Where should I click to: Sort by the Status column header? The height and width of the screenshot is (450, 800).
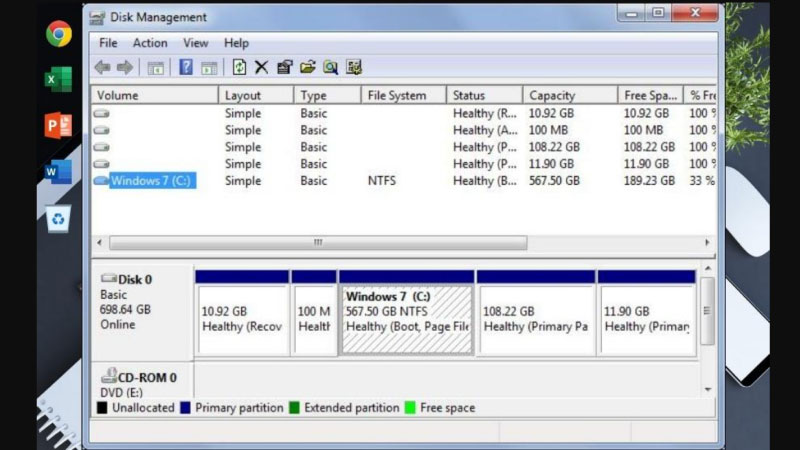(485, 95)
